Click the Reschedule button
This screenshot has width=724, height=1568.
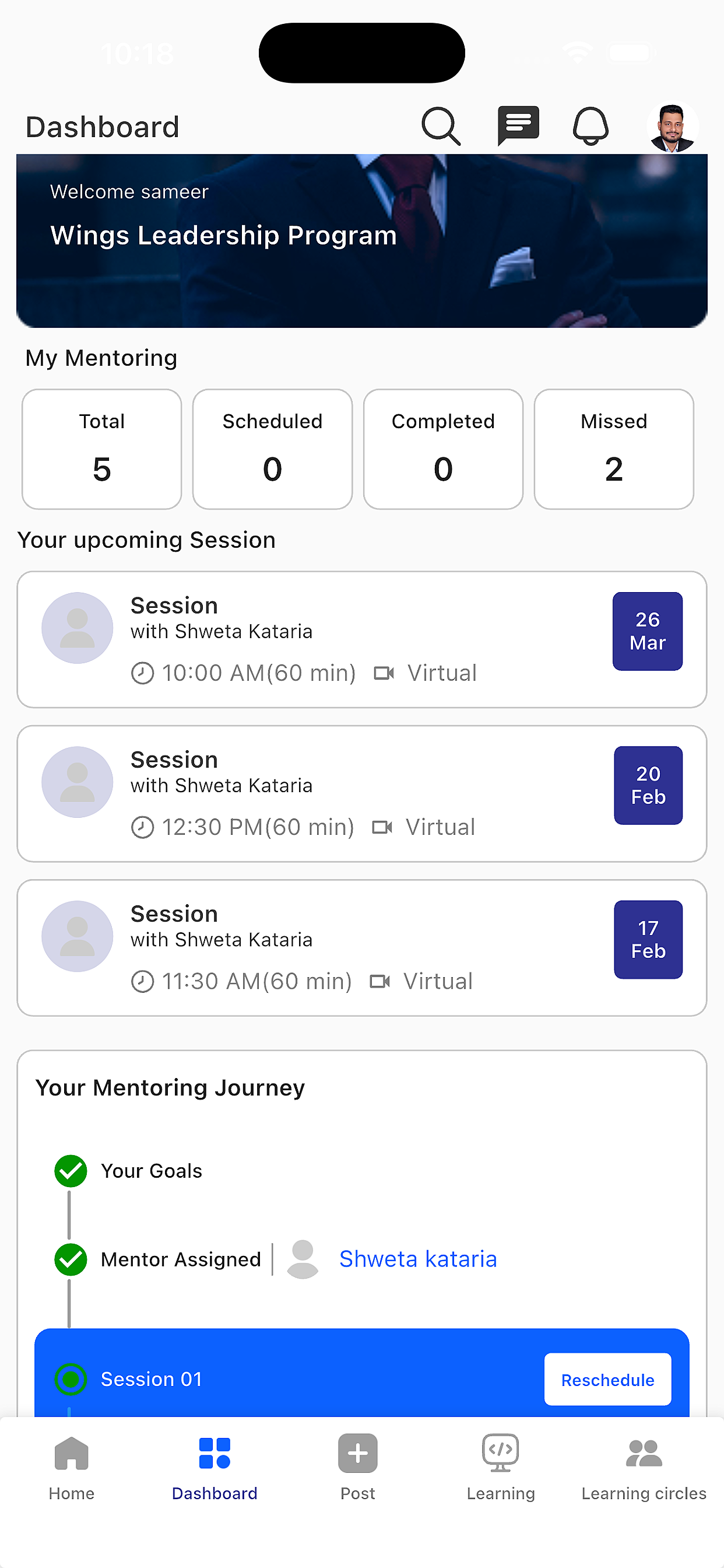click(x=608, y=1380)
